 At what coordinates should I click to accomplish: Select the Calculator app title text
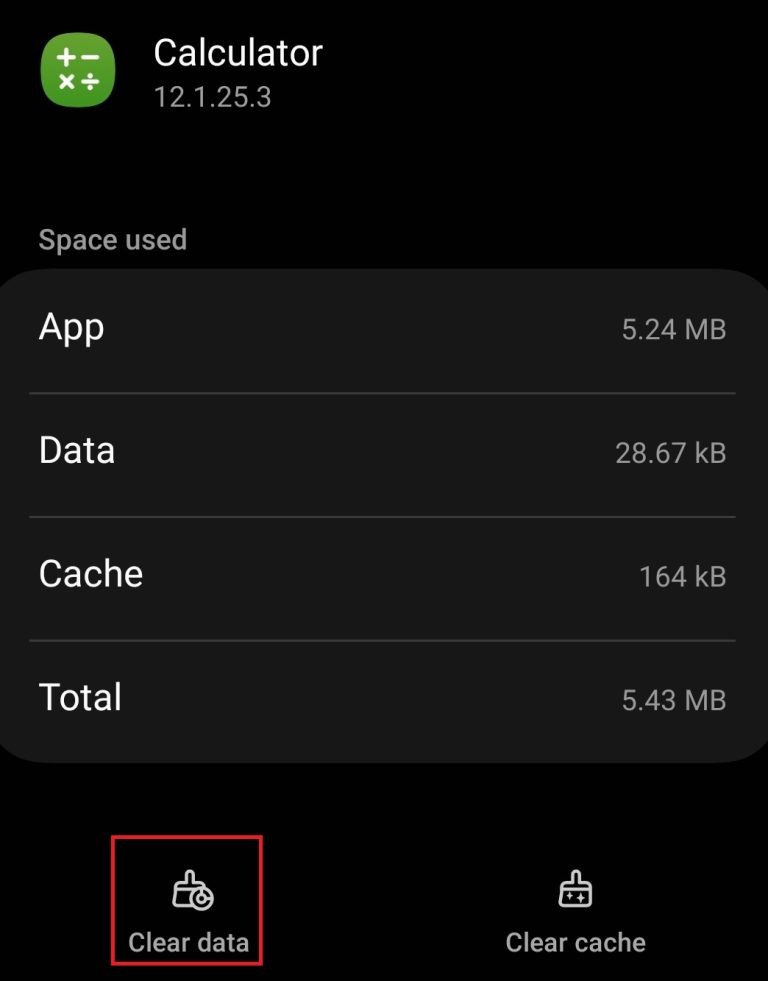(x=238, y=53)
